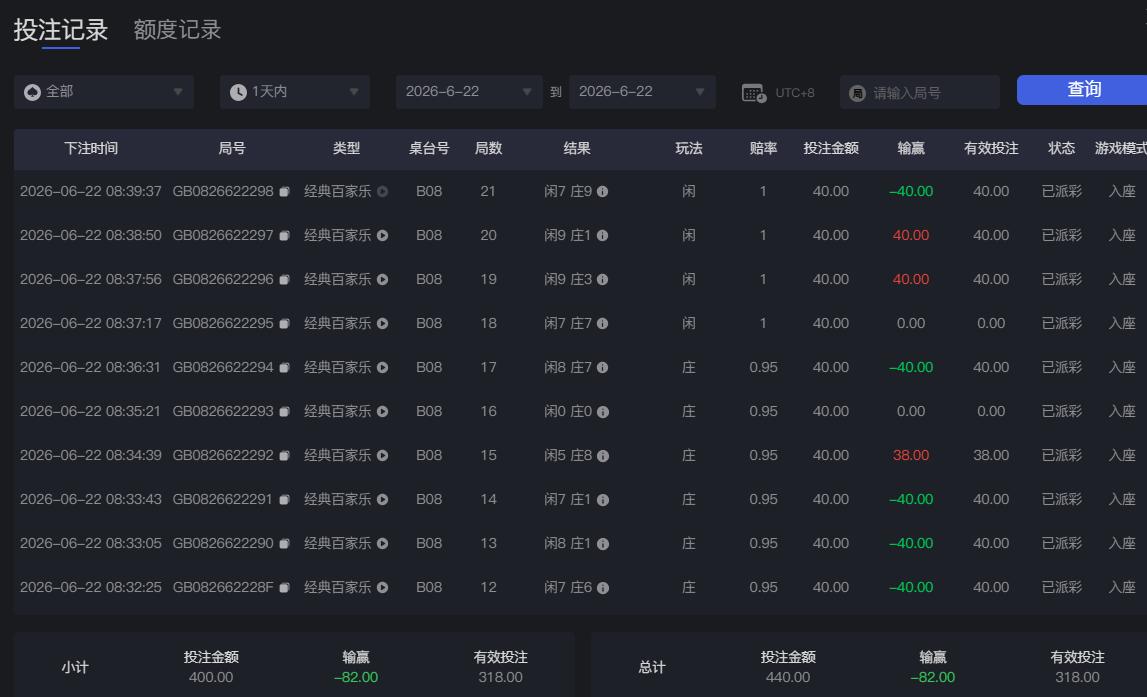1147x697 pixels.
Task: Play video replay for round 16
Action: pyautogui.click(x=383, y=412)
